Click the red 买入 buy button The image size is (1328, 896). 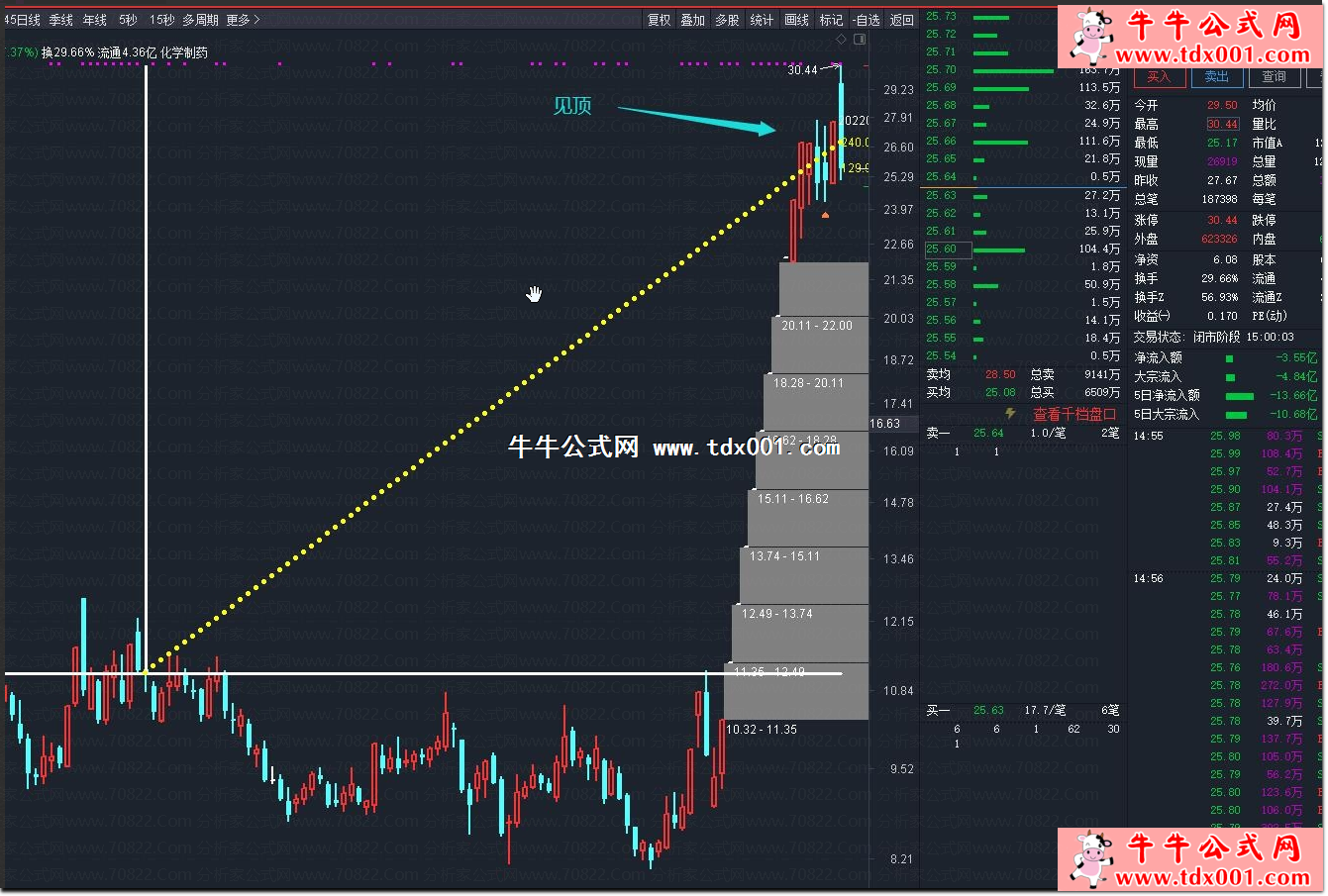[x=1159, y=77]
